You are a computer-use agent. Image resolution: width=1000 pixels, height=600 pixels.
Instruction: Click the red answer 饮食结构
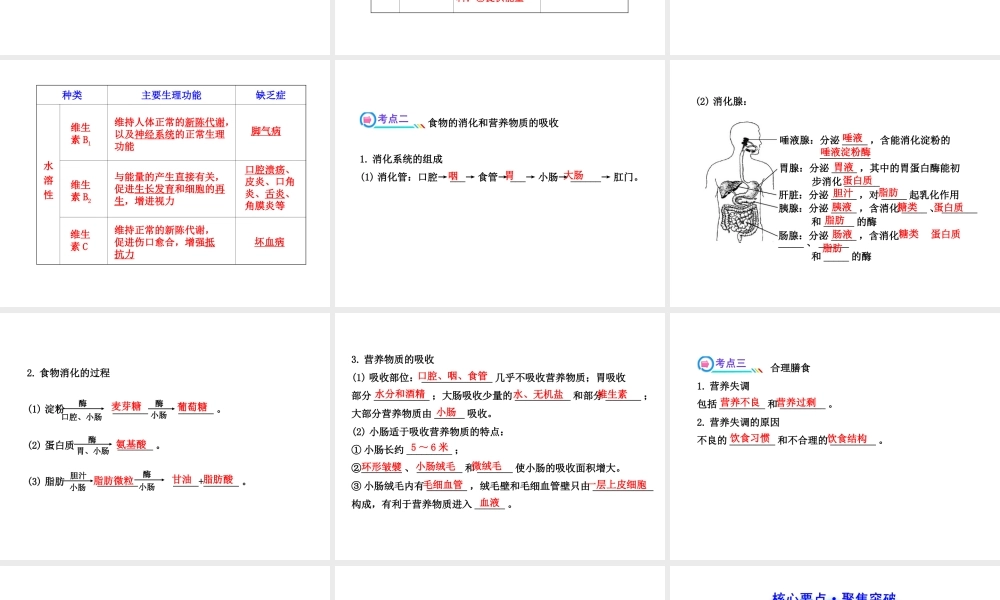point(848,438)
